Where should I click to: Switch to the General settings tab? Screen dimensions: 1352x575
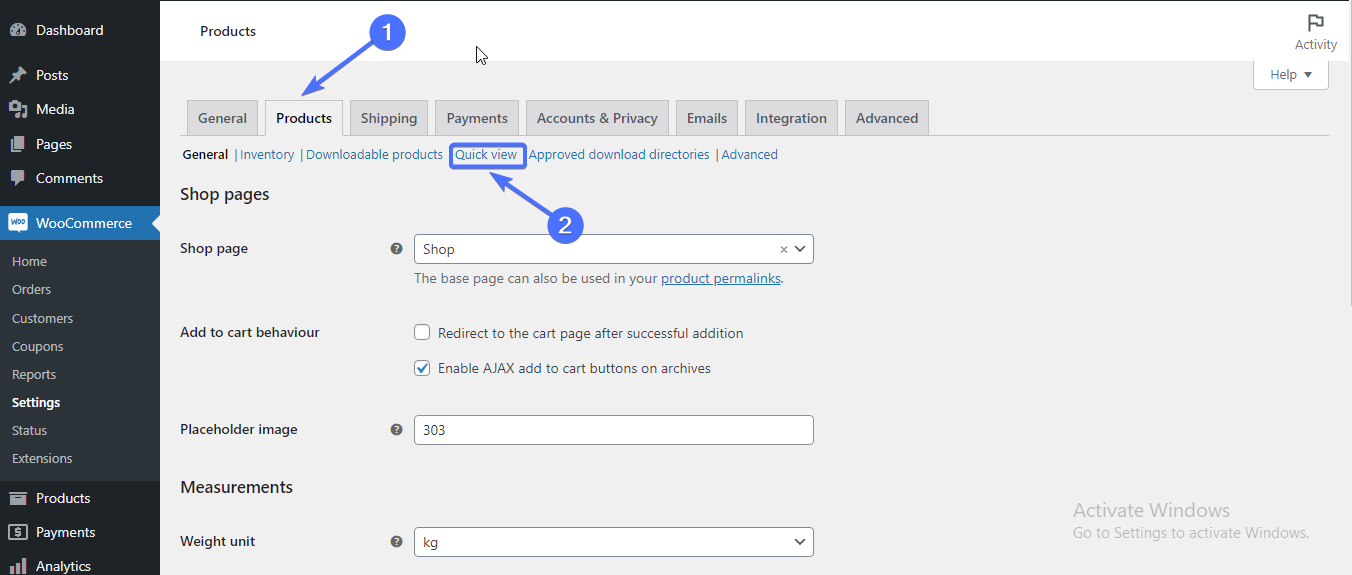pyautogui.click(x=222, y=118)
